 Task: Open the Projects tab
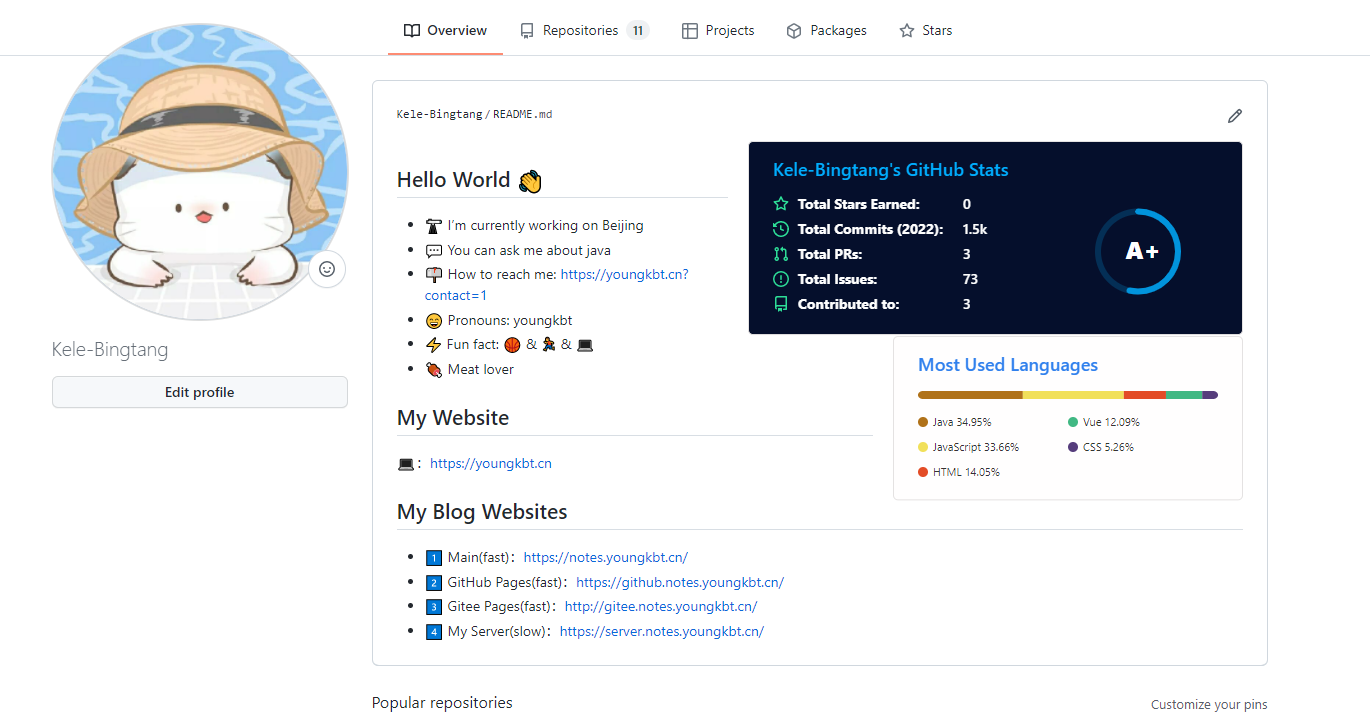718,31
